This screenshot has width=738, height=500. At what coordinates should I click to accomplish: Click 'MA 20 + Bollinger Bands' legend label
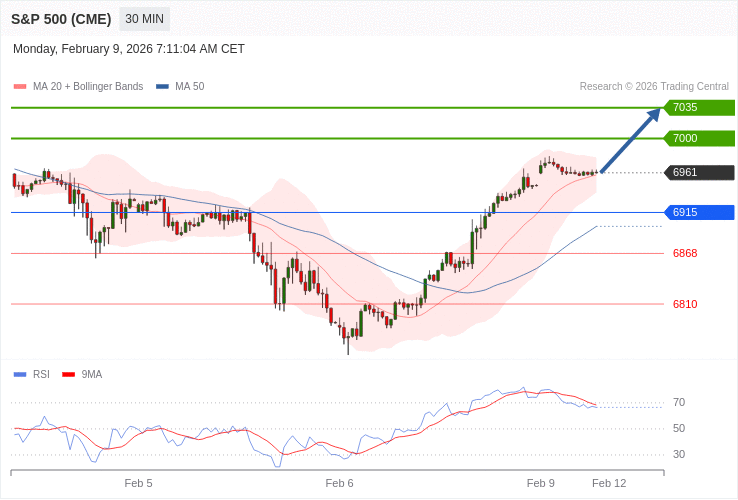point(88,87)
